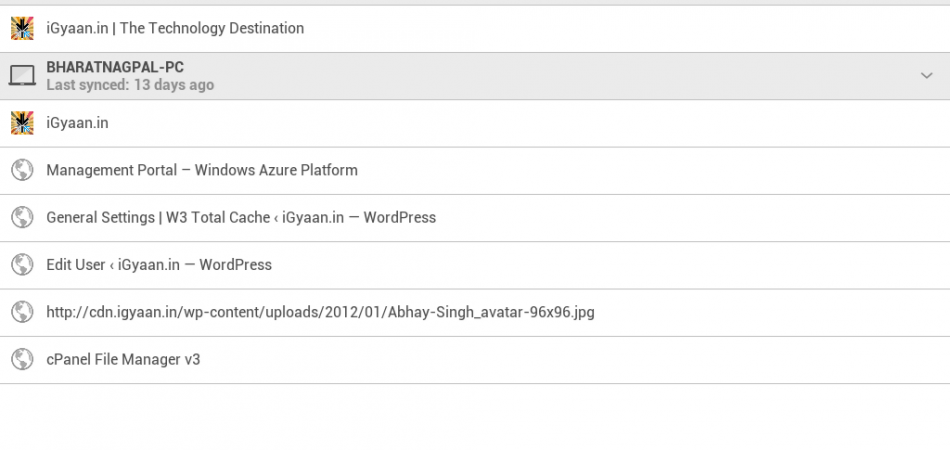The height and width of the screenshot is (450, 950).
Task: Click the favicon next to iGyaan.in tab
Action: point(22,123)
